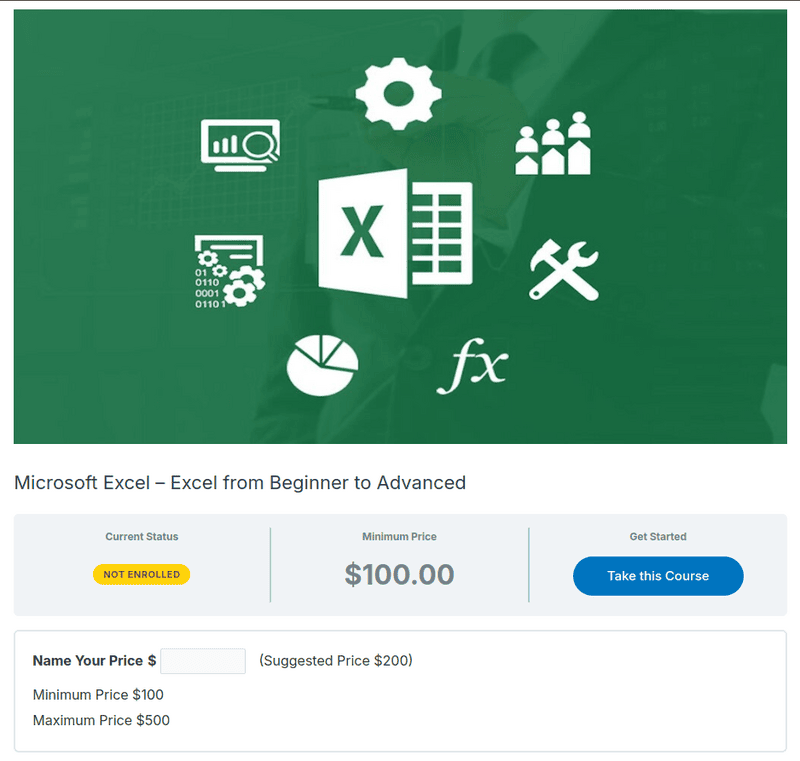The image size is (800, 761).
Task: Click the Minimum Price $100 line
Action: point(98,694)
